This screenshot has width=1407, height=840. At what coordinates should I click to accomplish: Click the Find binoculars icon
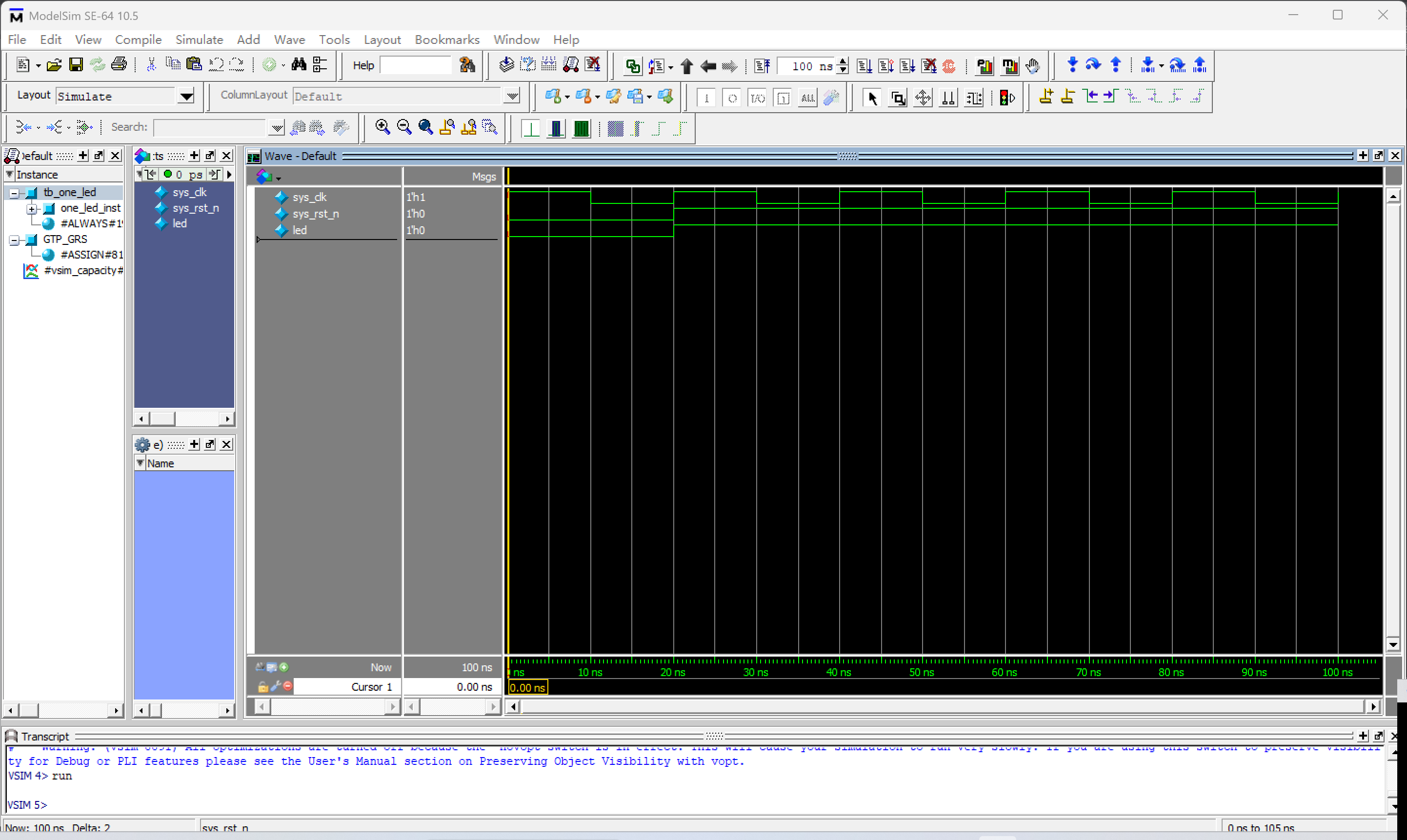tap(299, 65)
